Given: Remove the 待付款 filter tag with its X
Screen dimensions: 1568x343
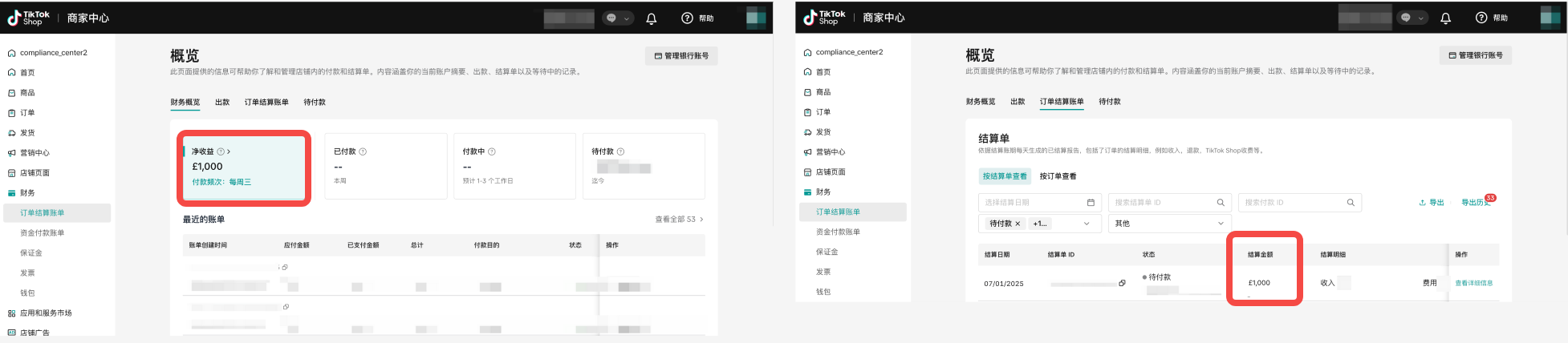Looking at the screenshot, I should point(1018,224).
